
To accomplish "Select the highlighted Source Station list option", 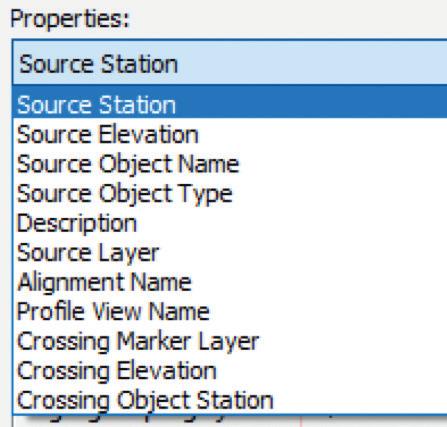I will click(x=230, y=105).
